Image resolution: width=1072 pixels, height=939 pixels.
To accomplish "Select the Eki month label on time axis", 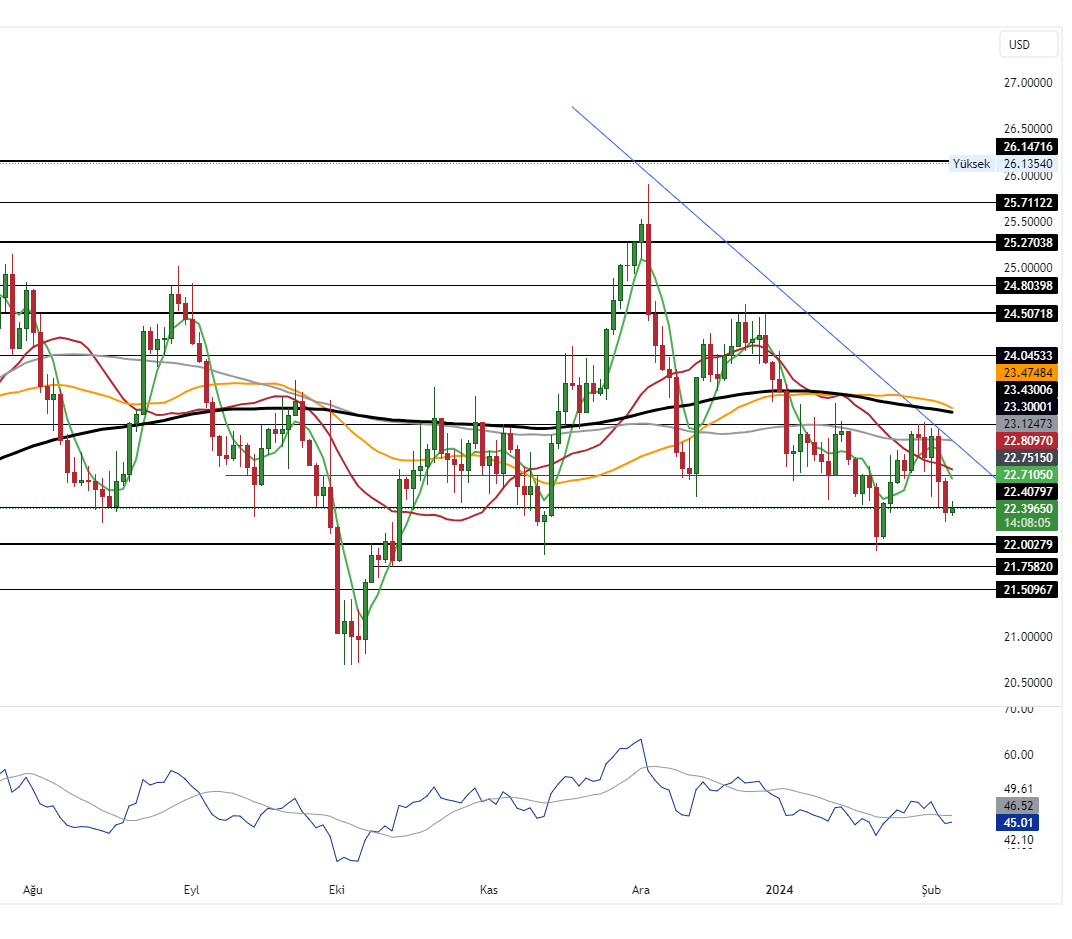I will tap(335, 889).
